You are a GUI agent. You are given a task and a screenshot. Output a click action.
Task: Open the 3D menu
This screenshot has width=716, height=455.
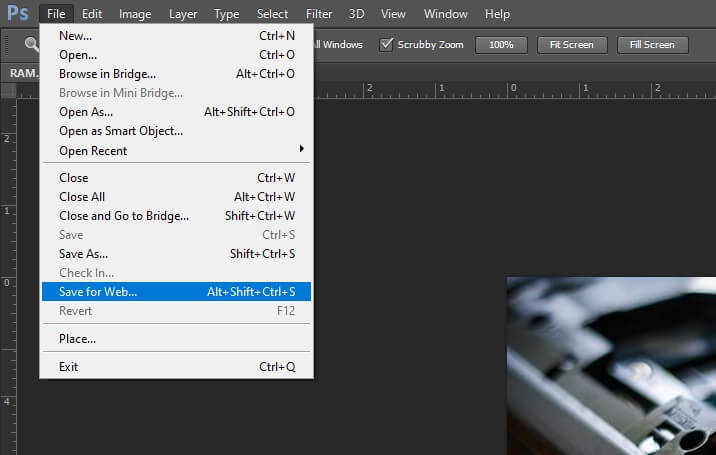coord(356,14)
